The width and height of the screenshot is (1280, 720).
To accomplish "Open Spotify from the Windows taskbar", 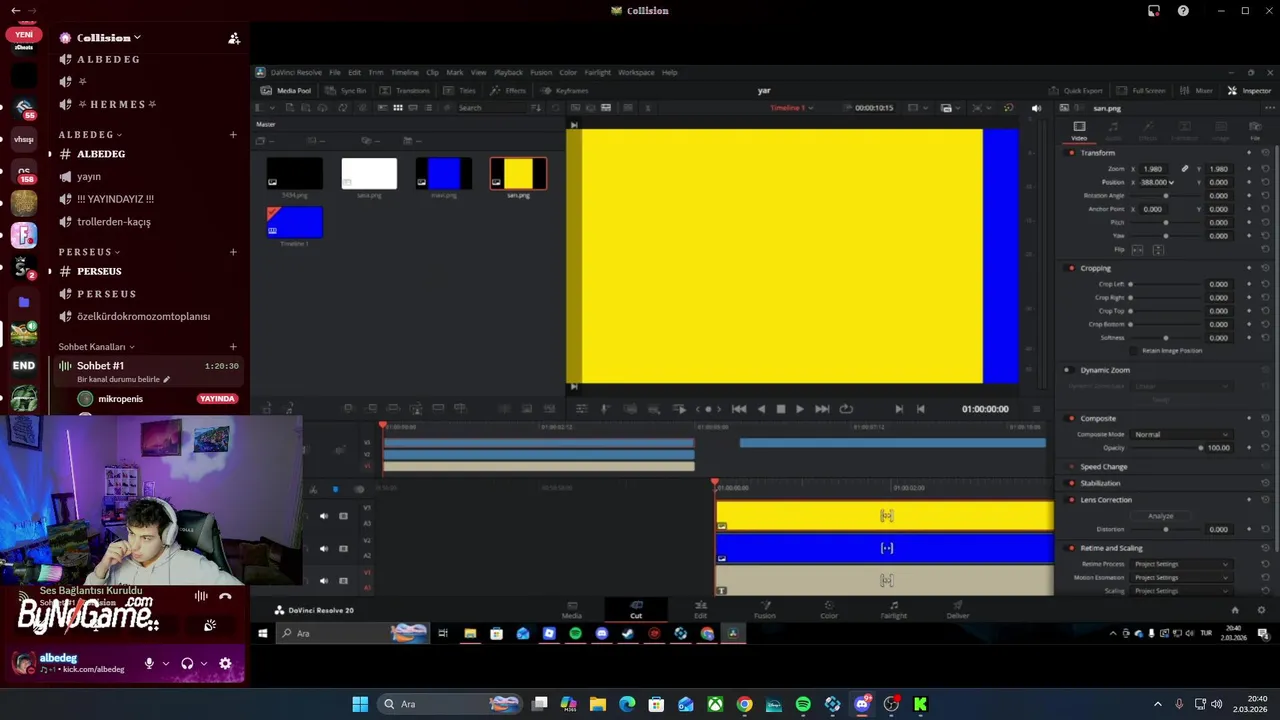I will 803,704.
